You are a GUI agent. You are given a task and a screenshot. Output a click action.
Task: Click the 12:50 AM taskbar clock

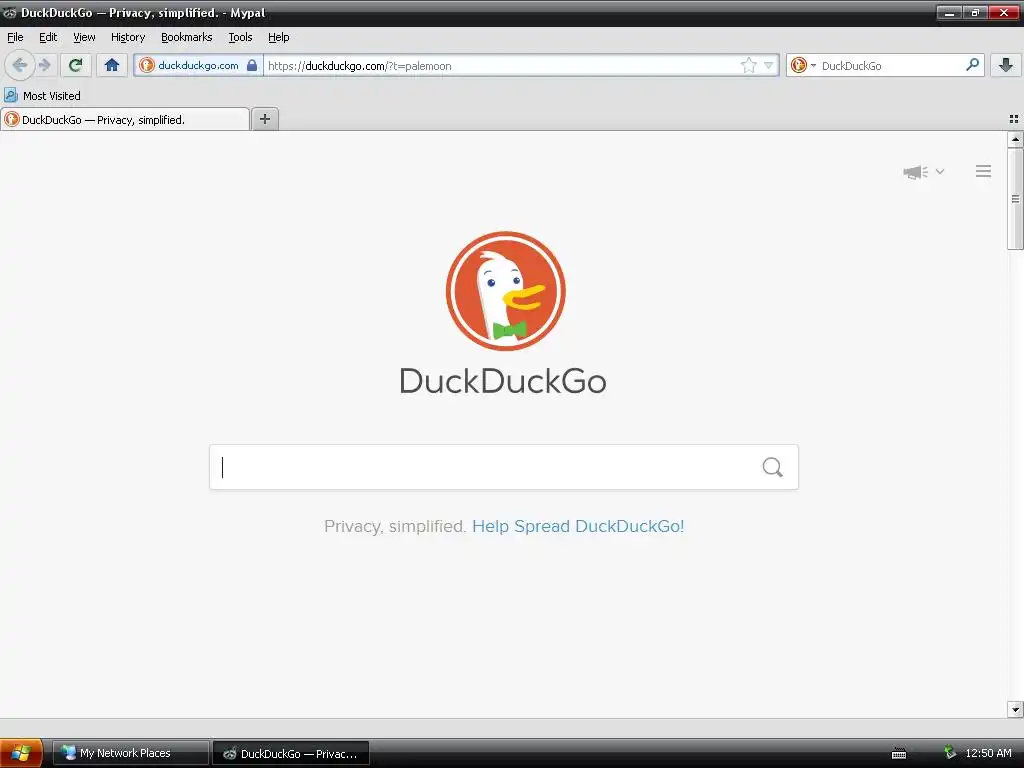click(988, 753)
